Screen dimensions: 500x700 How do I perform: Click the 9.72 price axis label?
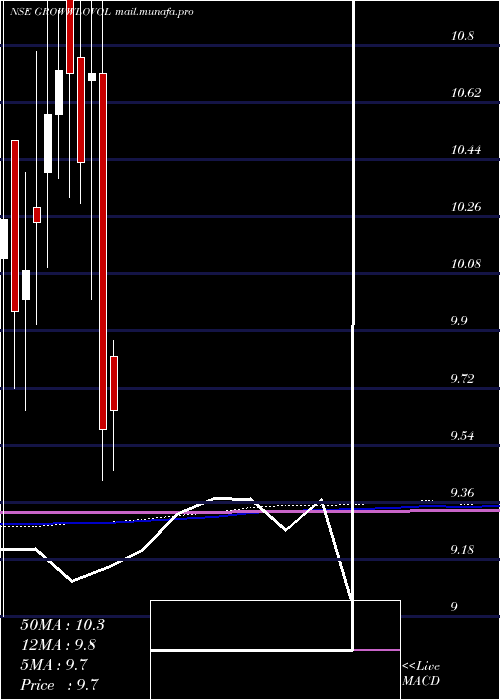[x=462, y=379]
